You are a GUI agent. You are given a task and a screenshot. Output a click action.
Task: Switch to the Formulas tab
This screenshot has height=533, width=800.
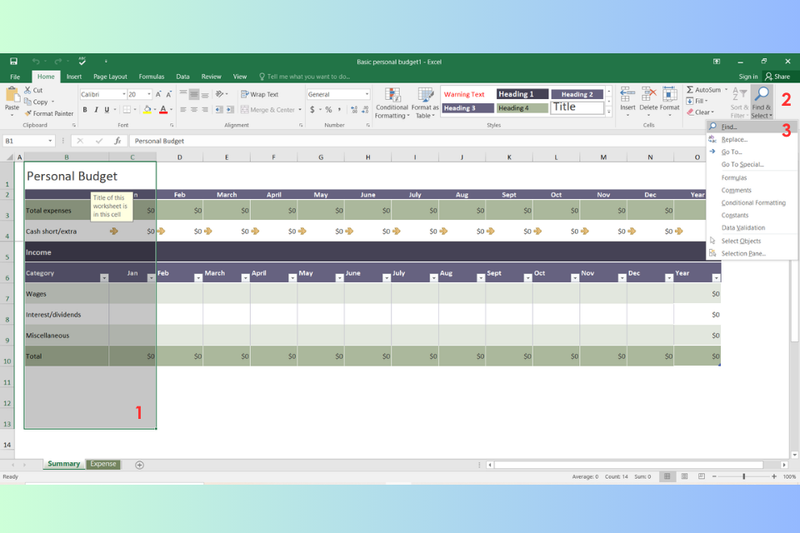point(152,77)
